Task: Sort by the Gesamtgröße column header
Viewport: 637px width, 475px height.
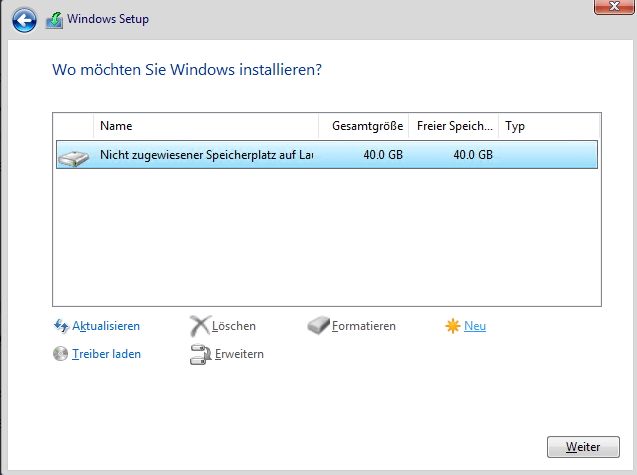Action: tap(364, 126)
